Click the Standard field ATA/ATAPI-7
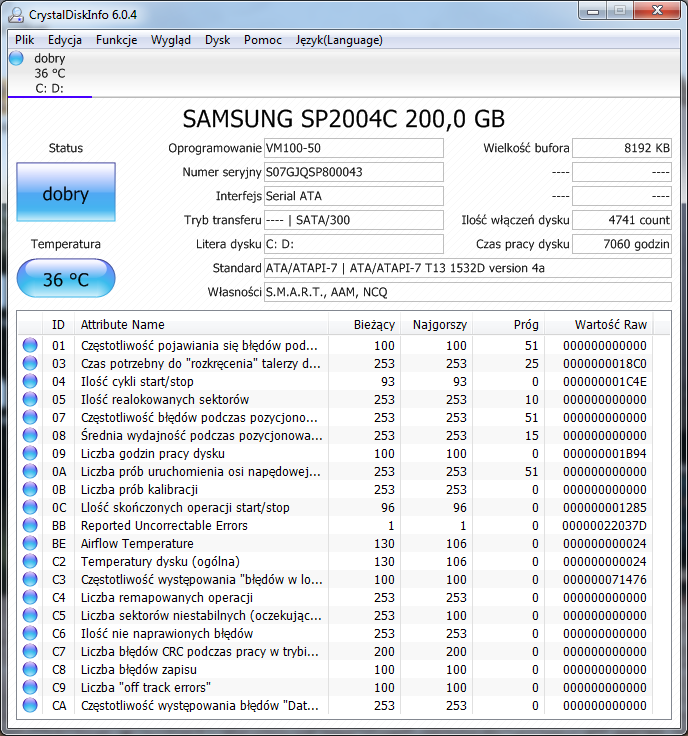 click(x=468, y=268)
